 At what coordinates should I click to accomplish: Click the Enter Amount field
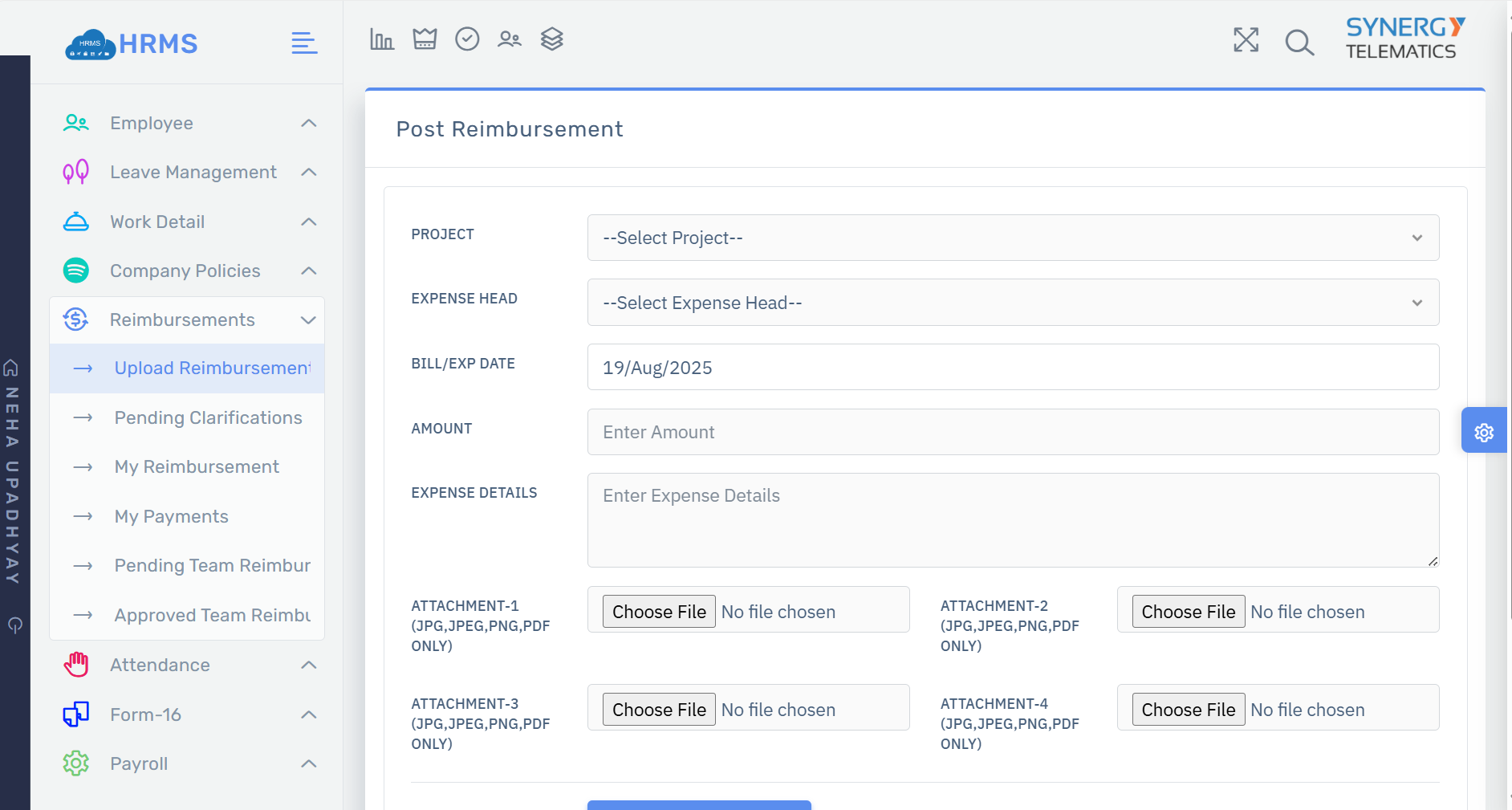coord(1013,432)
